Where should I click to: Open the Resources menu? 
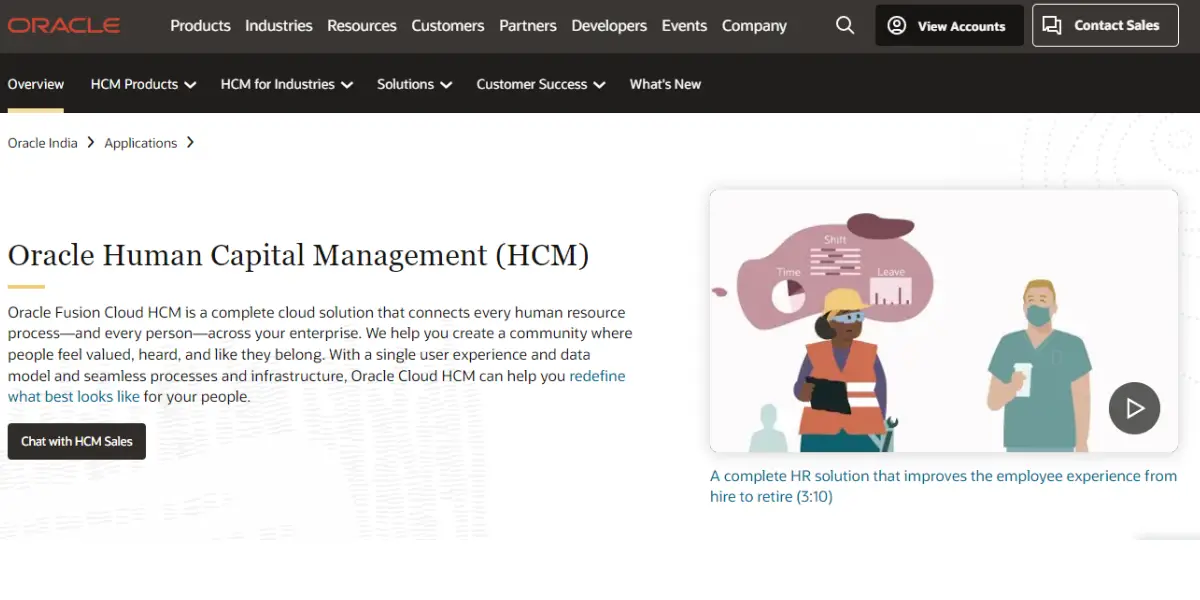(362, 26)
